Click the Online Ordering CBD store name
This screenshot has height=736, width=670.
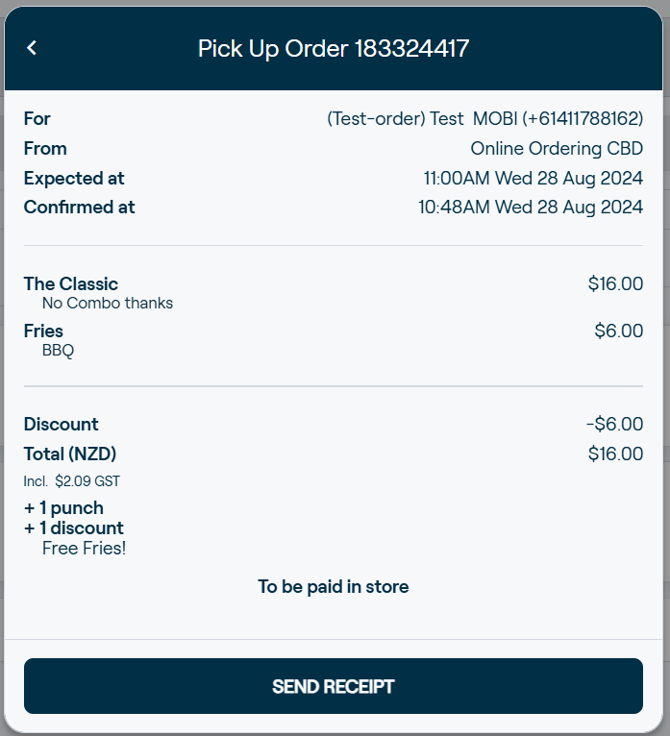tap(556, 148)
